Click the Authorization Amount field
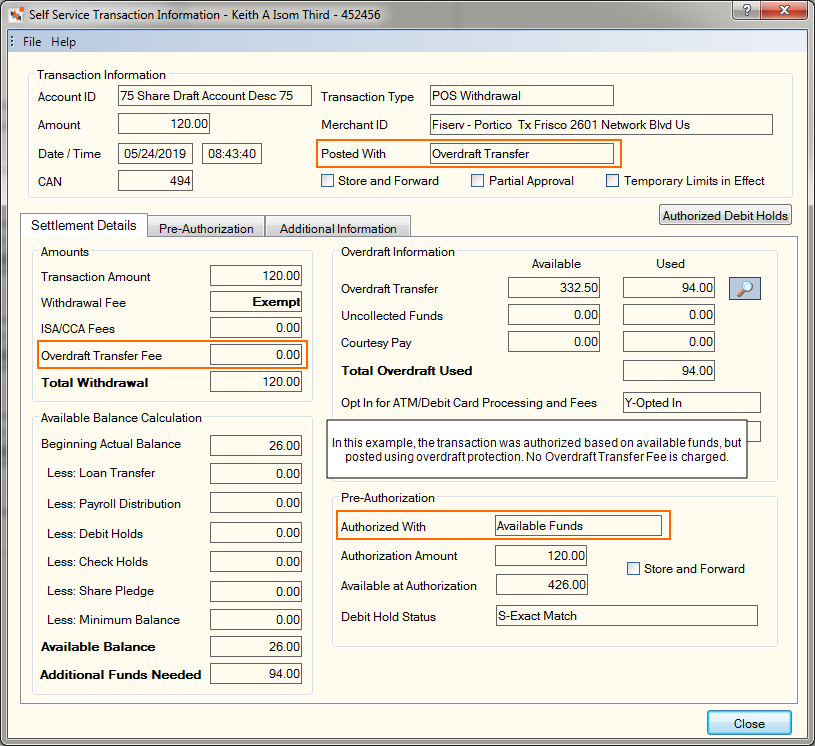Viewport: 815px width, 746px height. pos(541,556)
